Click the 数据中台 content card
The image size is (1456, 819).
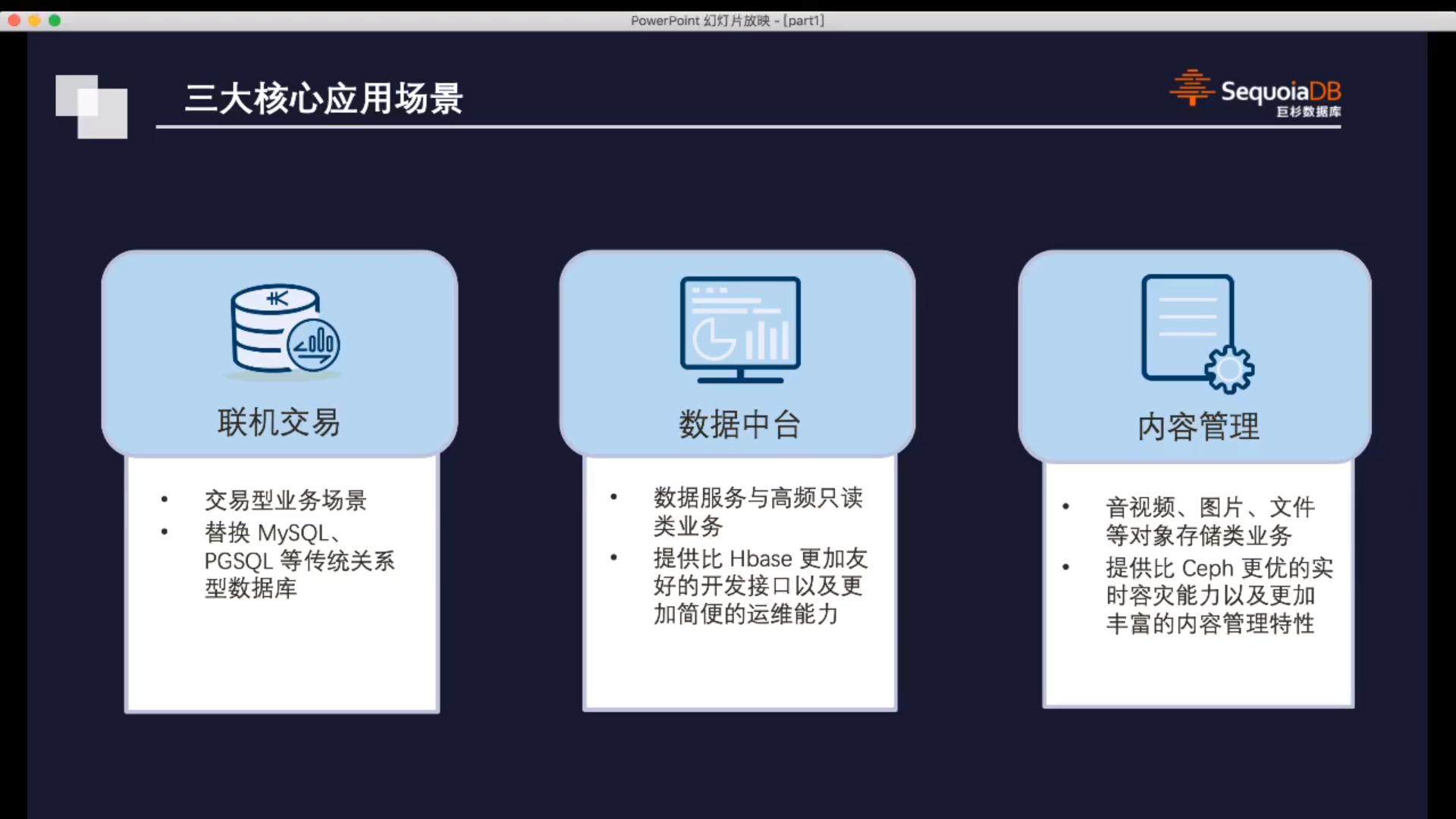pyautogui.click(x=739, y=584)
